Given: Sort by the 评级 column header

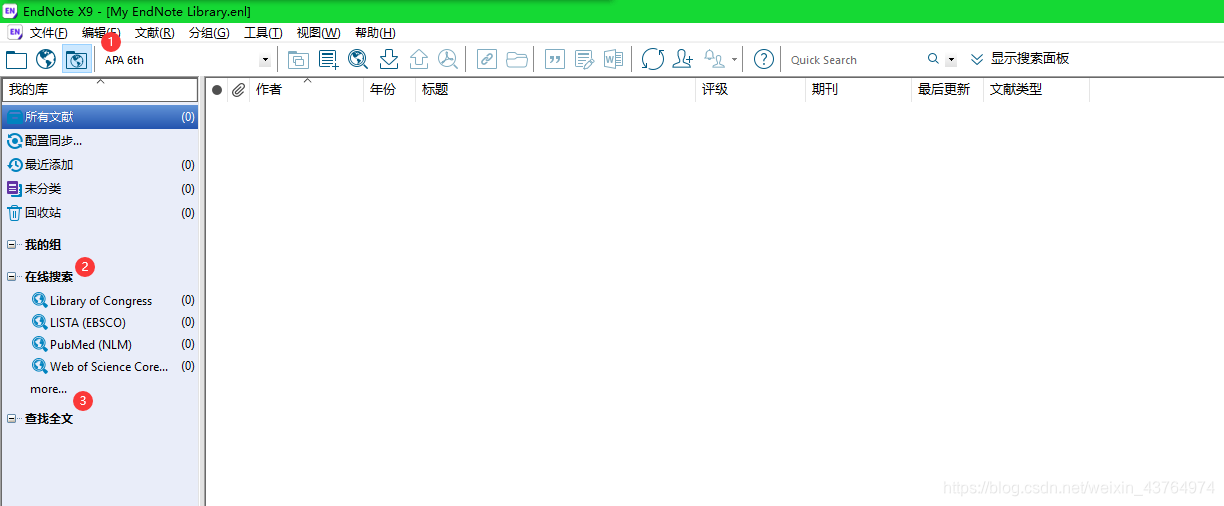Looking at the screenshot, I should [x=750, y=90].
